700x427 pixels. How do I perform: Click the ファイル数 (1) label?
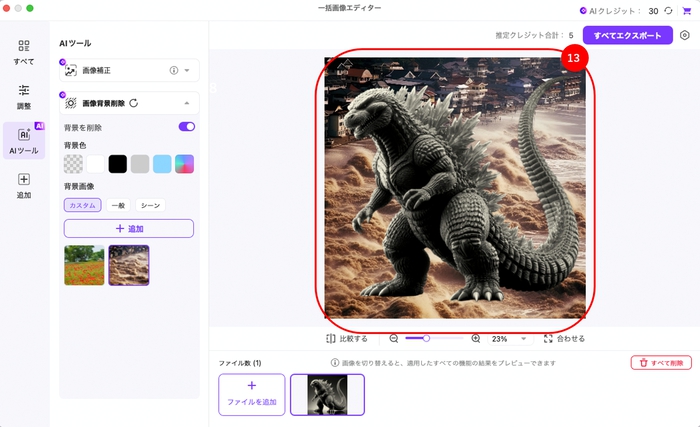[x=240, y=363]
